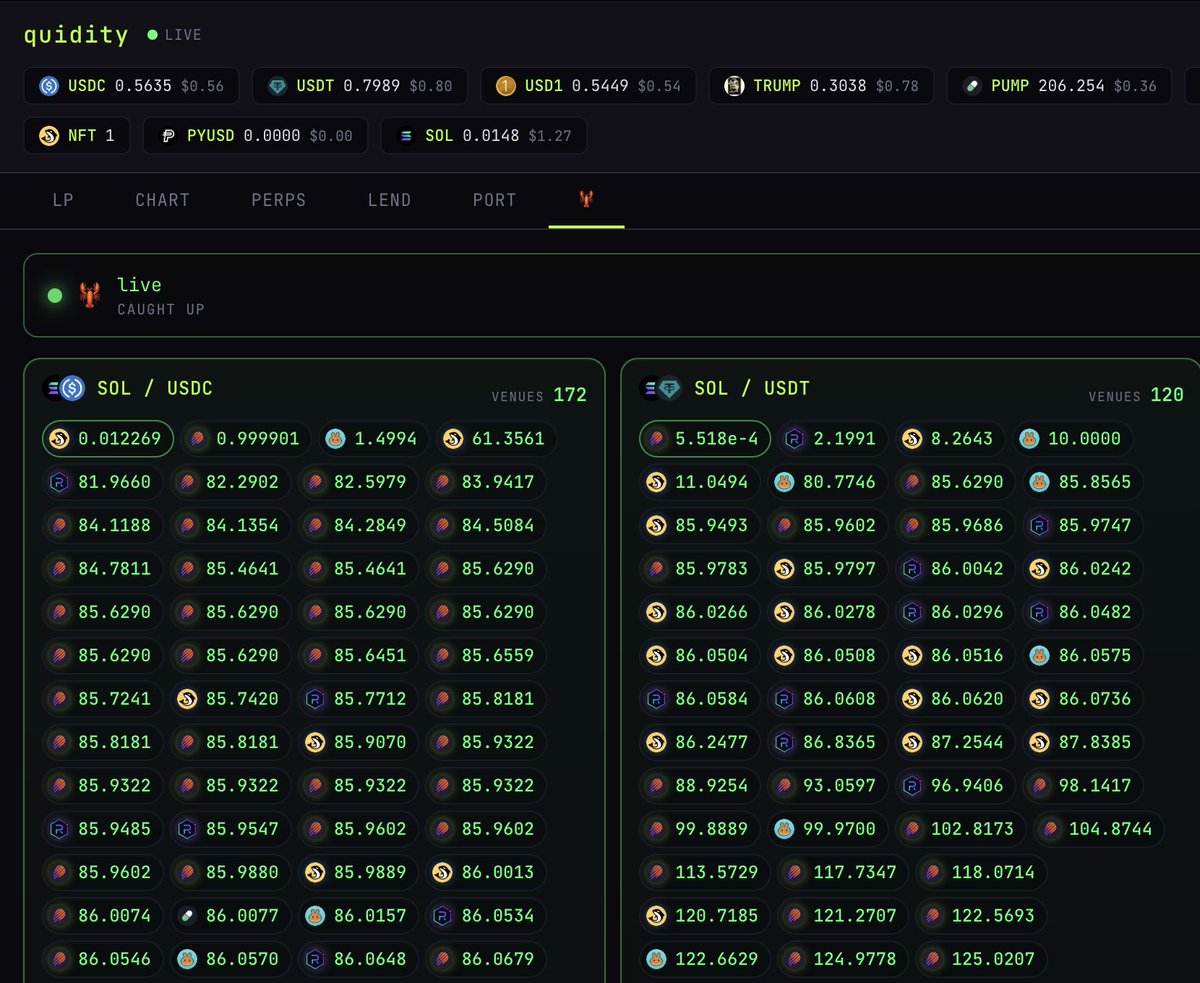Click the SOL icon in balances row
Screen dimensions: 1200x983
pos(406,135)
